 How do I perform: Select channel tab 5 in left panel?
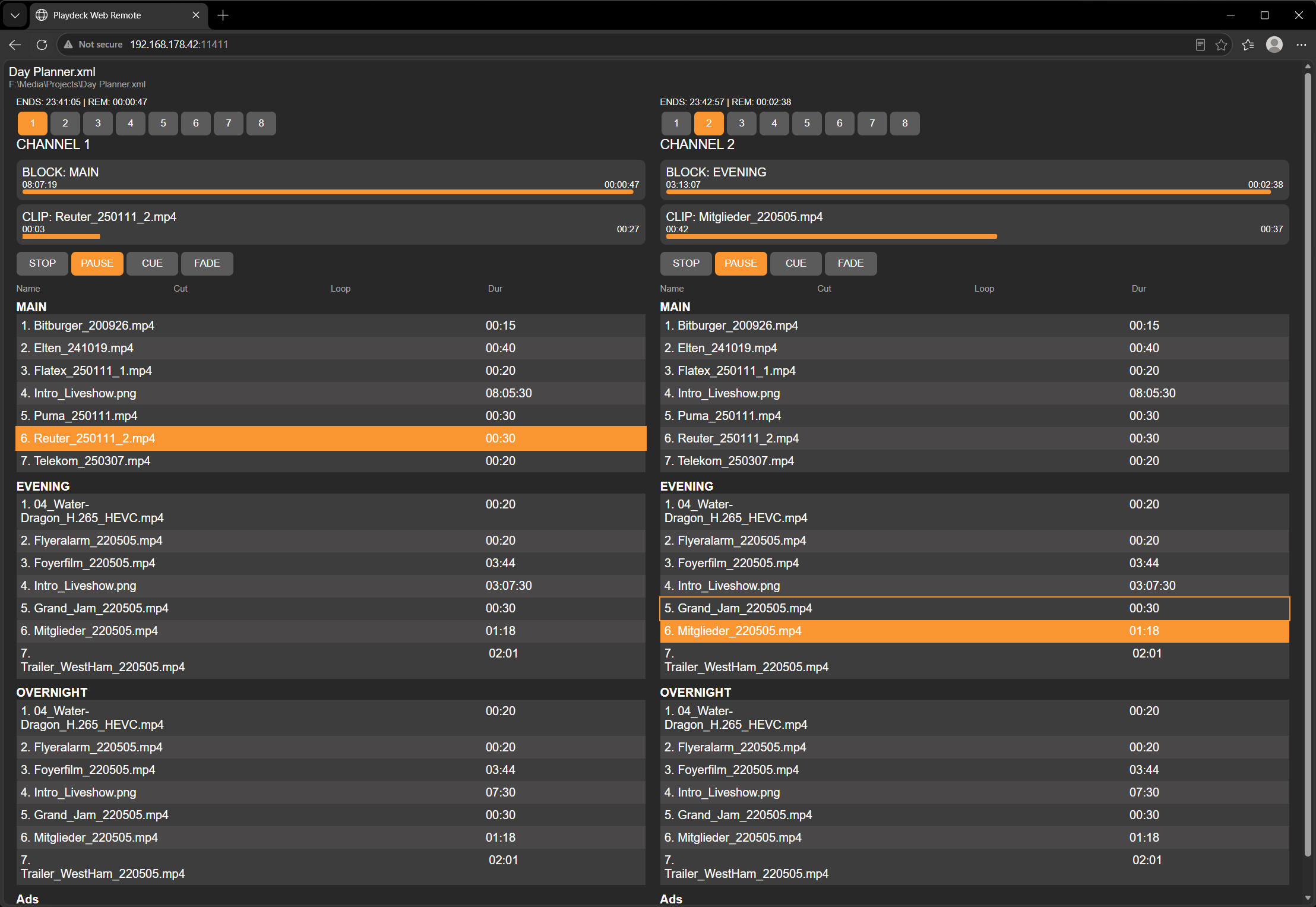point(163,124)
